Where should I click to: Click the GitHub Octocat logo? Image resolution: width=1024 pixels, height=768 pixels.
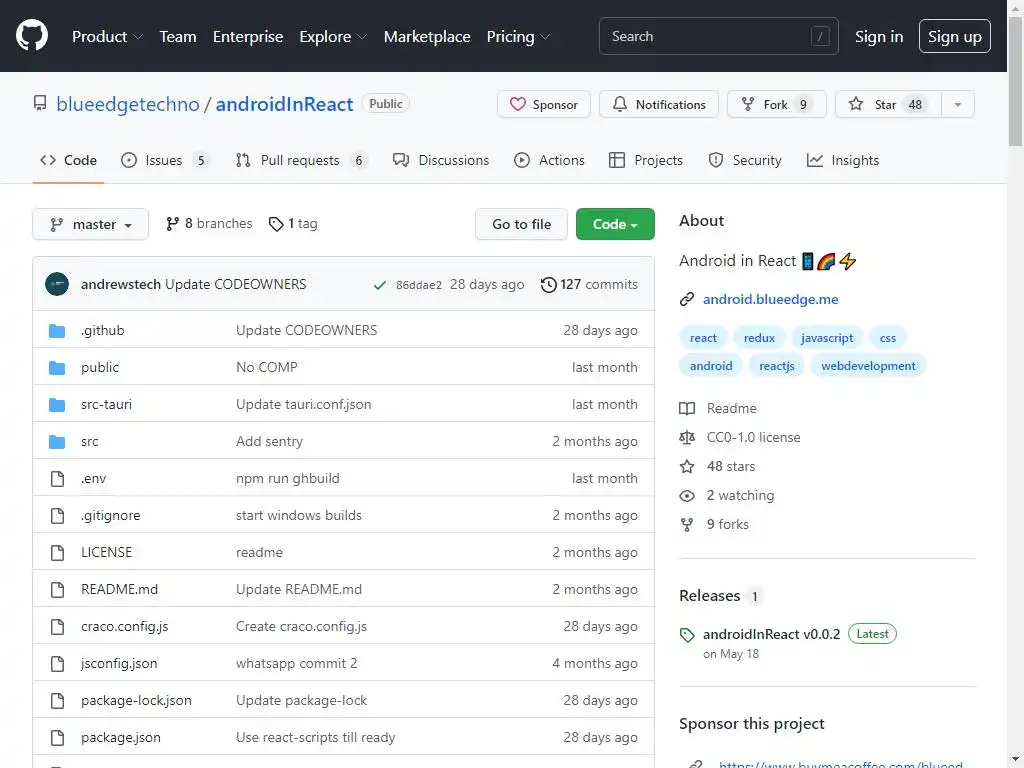(x=31, y=35)
